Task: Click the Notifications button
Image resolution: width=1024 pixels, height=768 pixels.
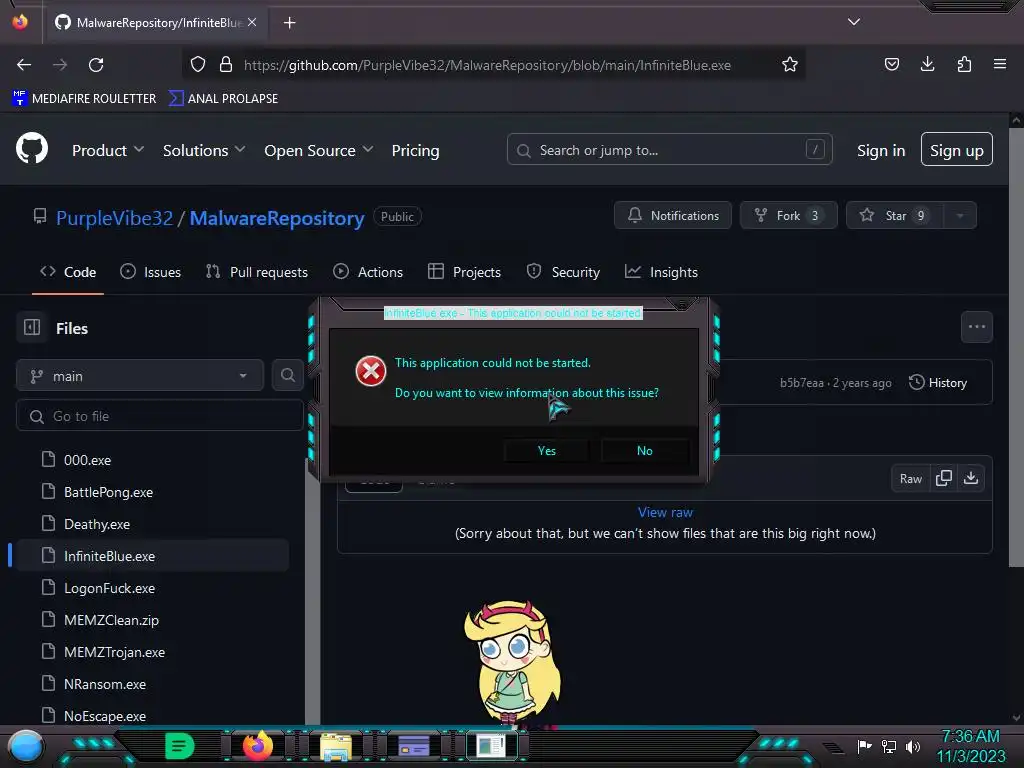Action: coord(673,216)
